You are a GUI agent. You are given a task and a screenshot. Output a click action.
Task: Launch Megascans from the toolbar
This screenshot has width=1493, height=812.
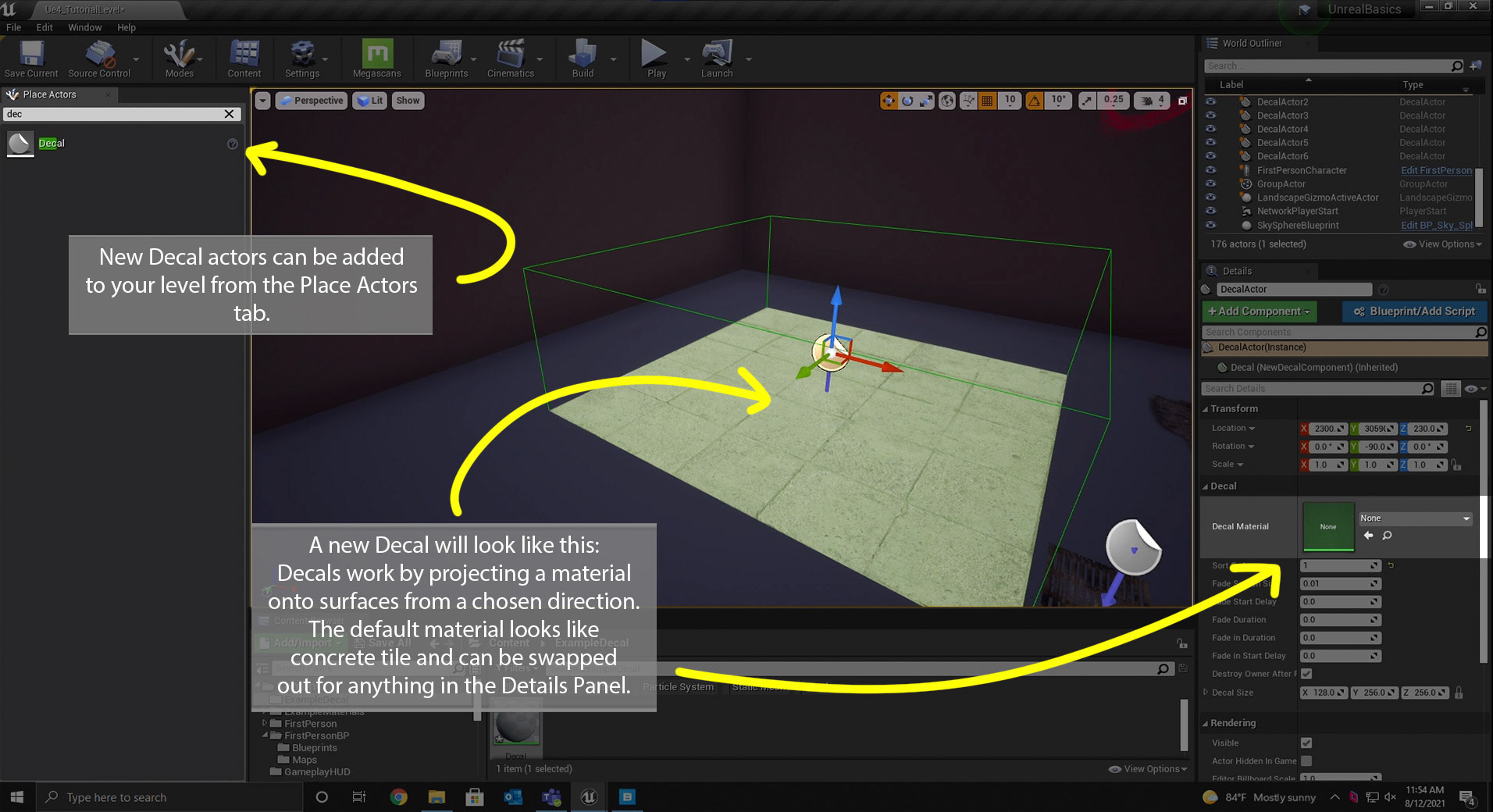pyautogui.click(x=377, y=59)
